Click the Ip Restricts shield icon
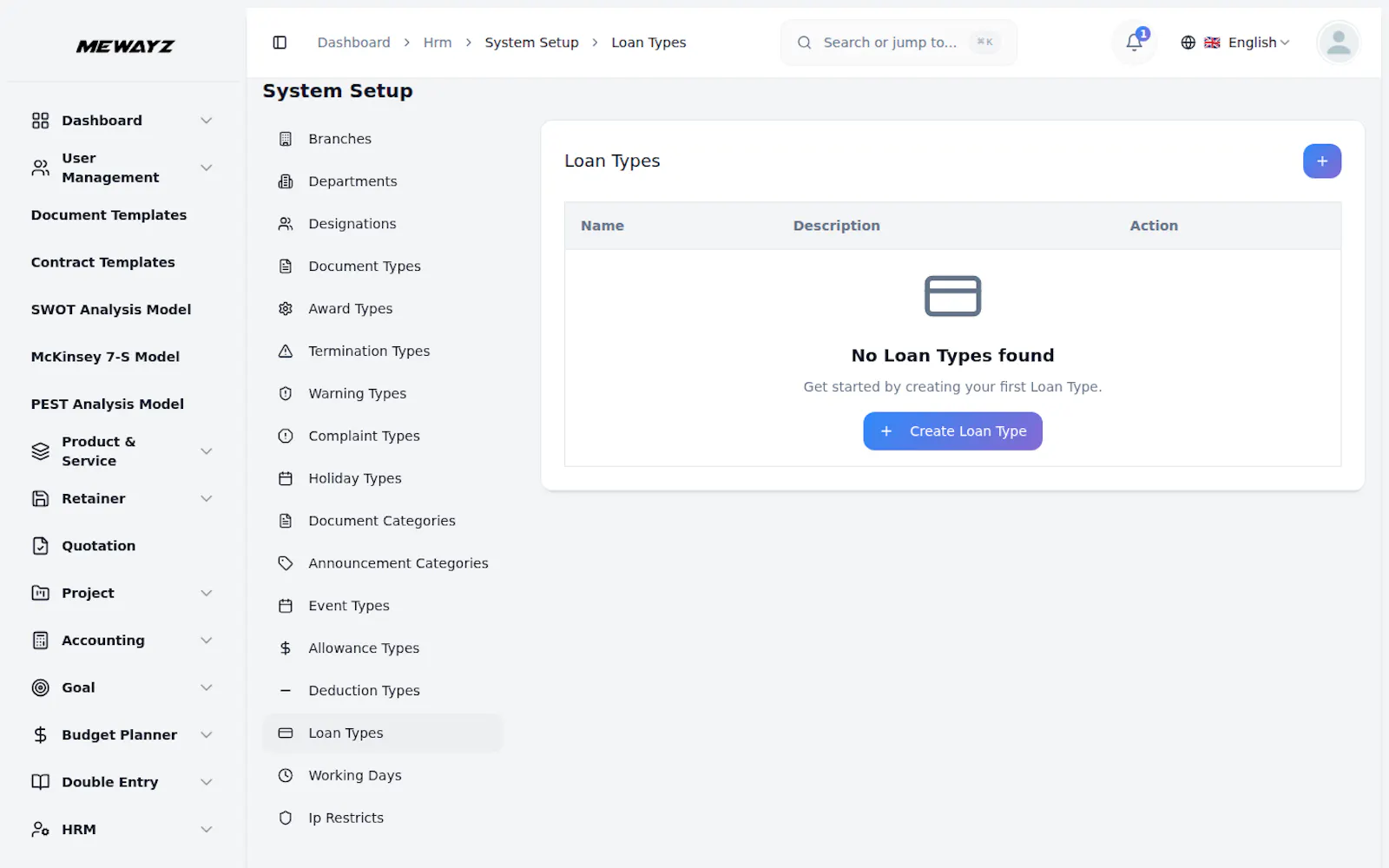The height and width of the screenshot is (868, 1389). coord(286,819)
